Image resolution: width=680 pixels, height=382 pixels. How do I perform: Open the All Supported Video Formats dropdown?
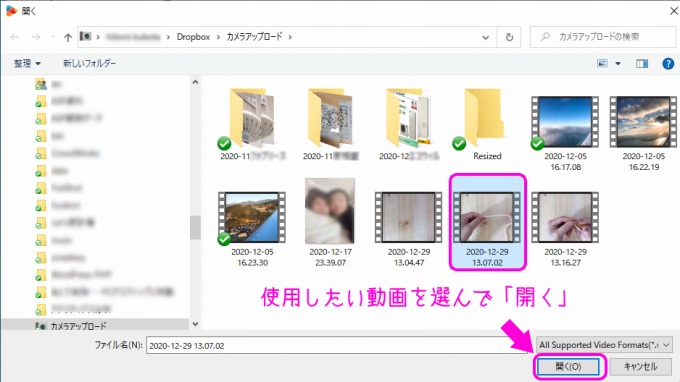(605, 345)
